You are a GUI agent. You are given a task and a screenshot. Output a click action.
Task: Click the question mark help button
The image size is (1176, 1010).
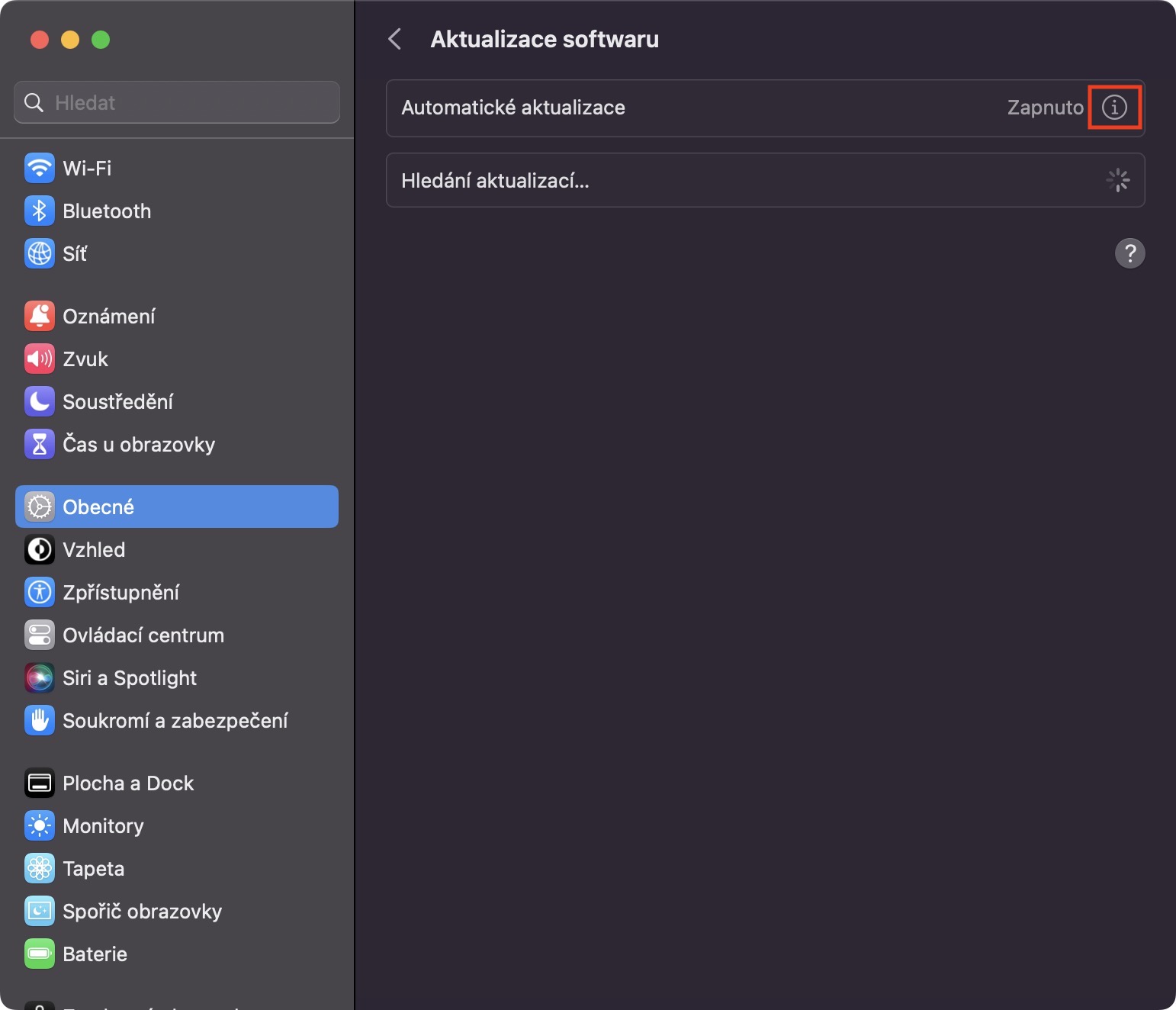coord(1129,253)
